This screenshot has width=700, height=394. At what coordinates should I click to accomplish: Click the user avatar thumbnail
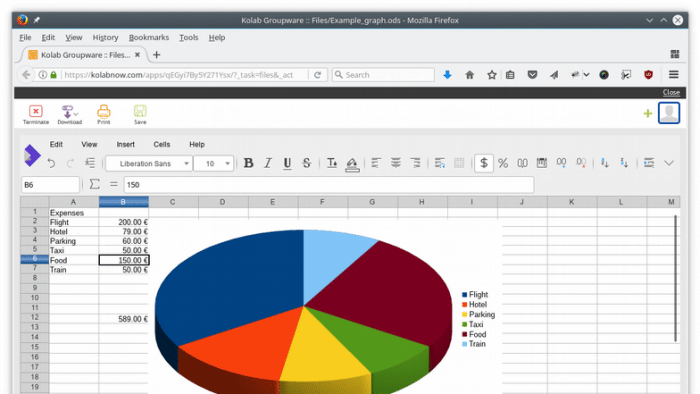click(x=669, y=113)
